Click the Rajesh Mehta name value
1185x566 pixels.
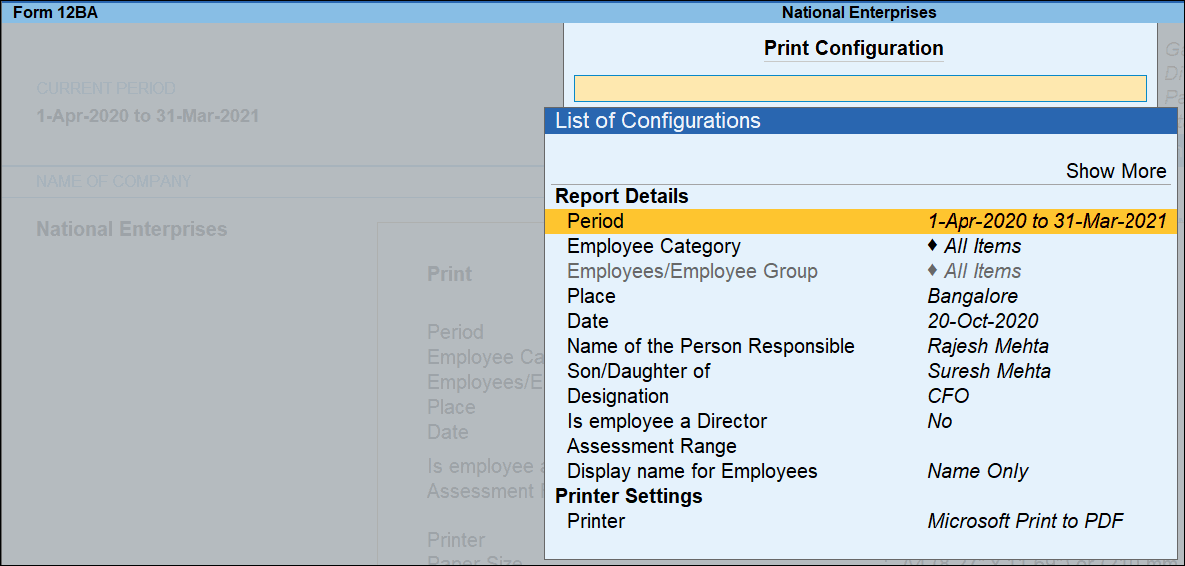(987, 346)
